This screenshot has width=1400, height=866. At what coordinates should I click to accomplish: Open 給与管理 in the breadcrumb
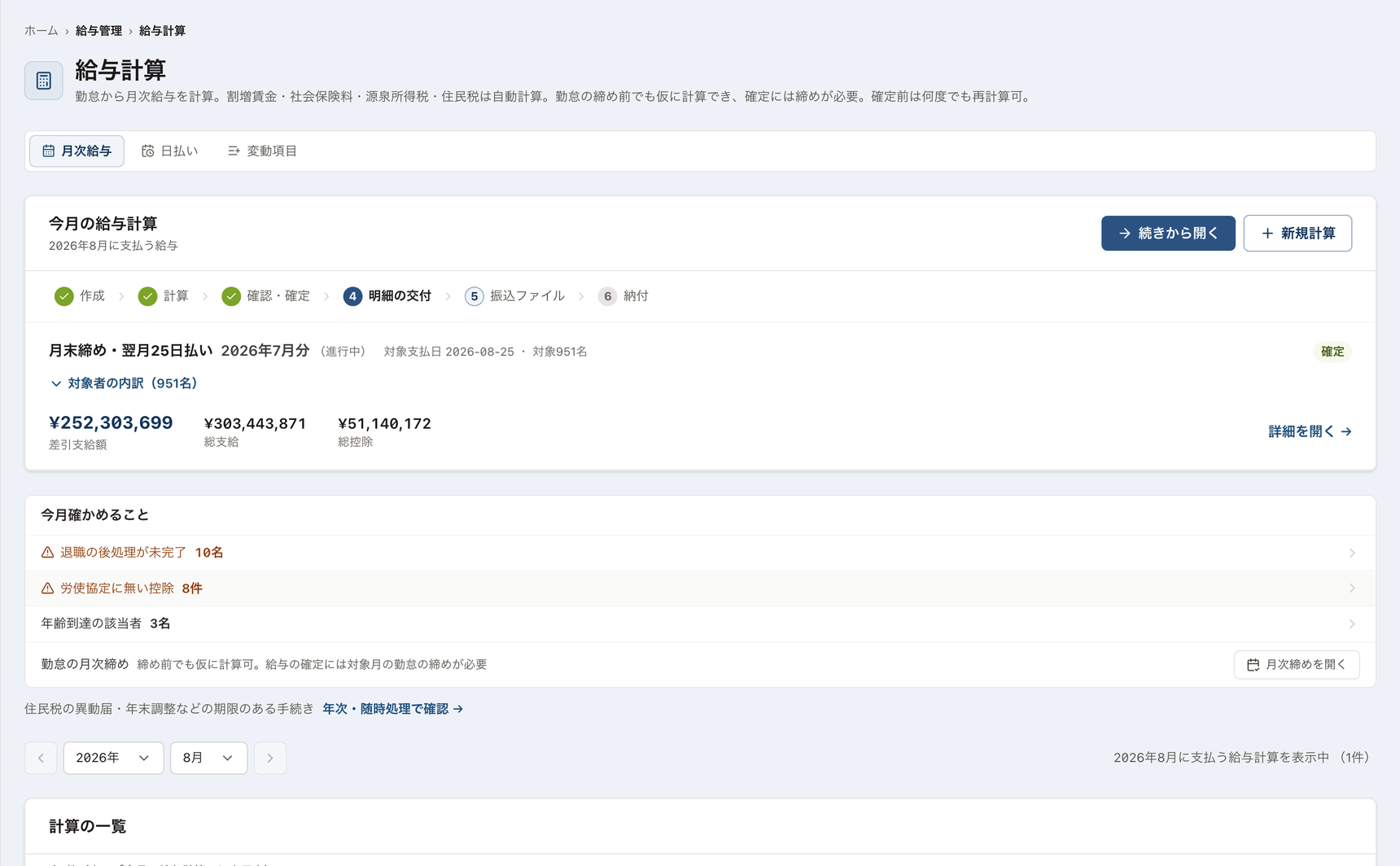[x=98, y=31]
